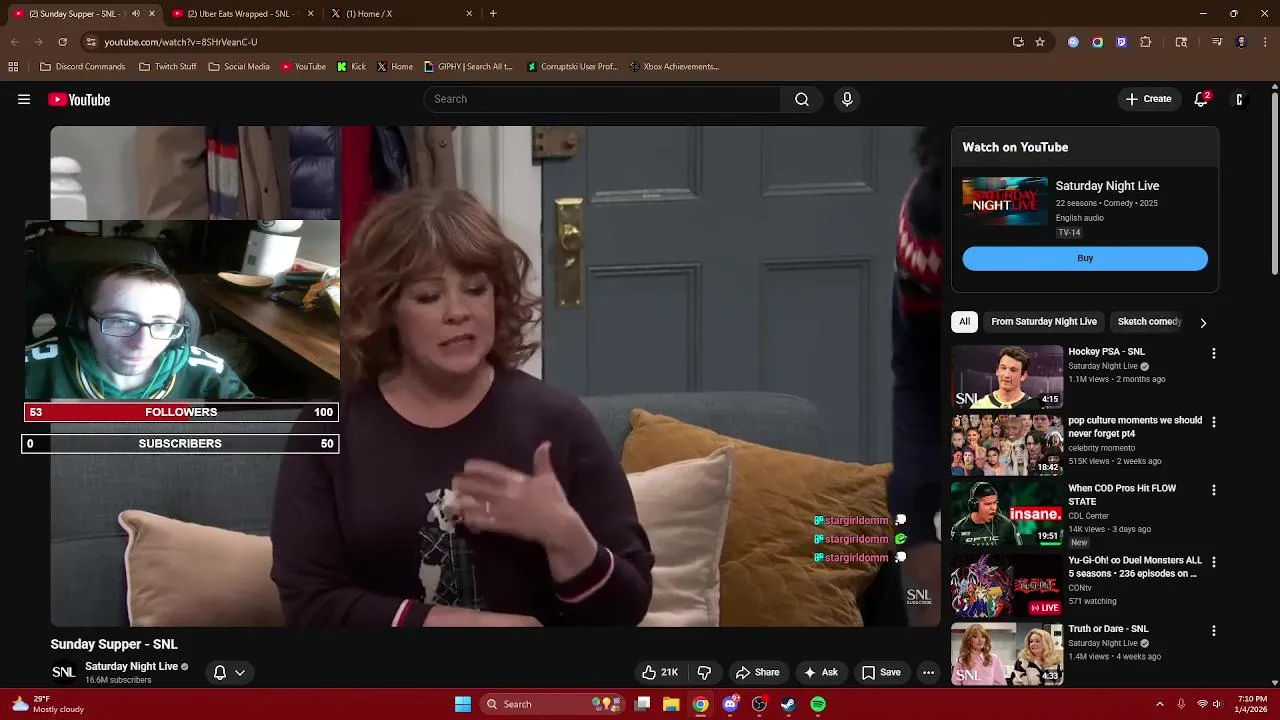
Task: Open the YouTube guide hamburger menu
Action: pos(24,99)
